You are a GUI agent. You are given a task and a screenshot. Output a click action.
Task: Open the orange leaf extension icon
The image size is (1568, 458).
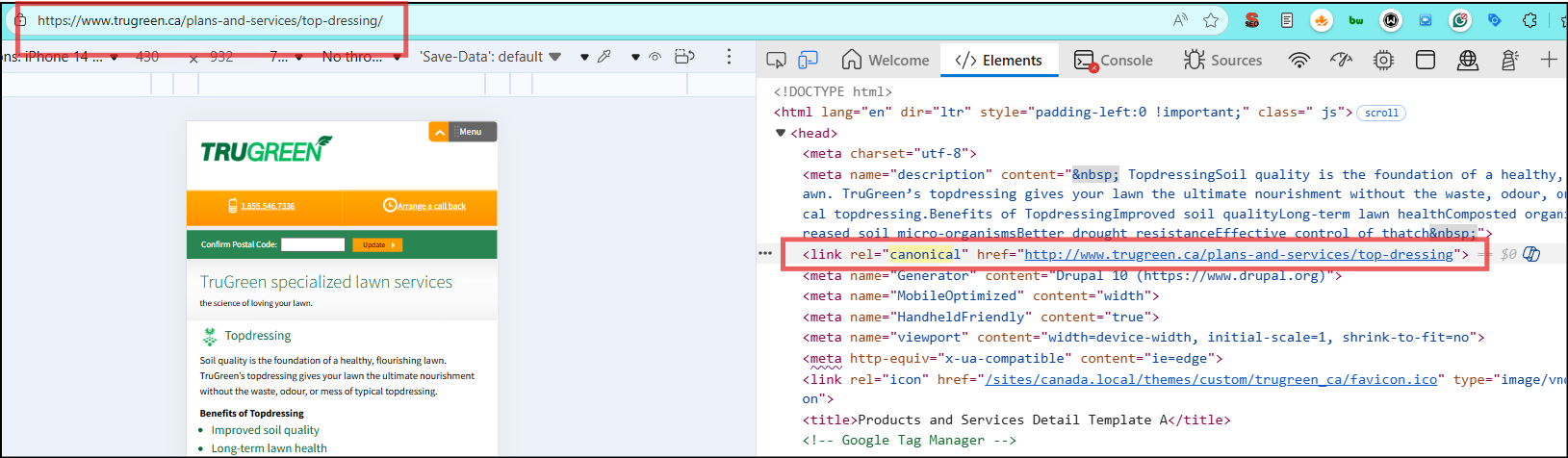point(1322,20)
